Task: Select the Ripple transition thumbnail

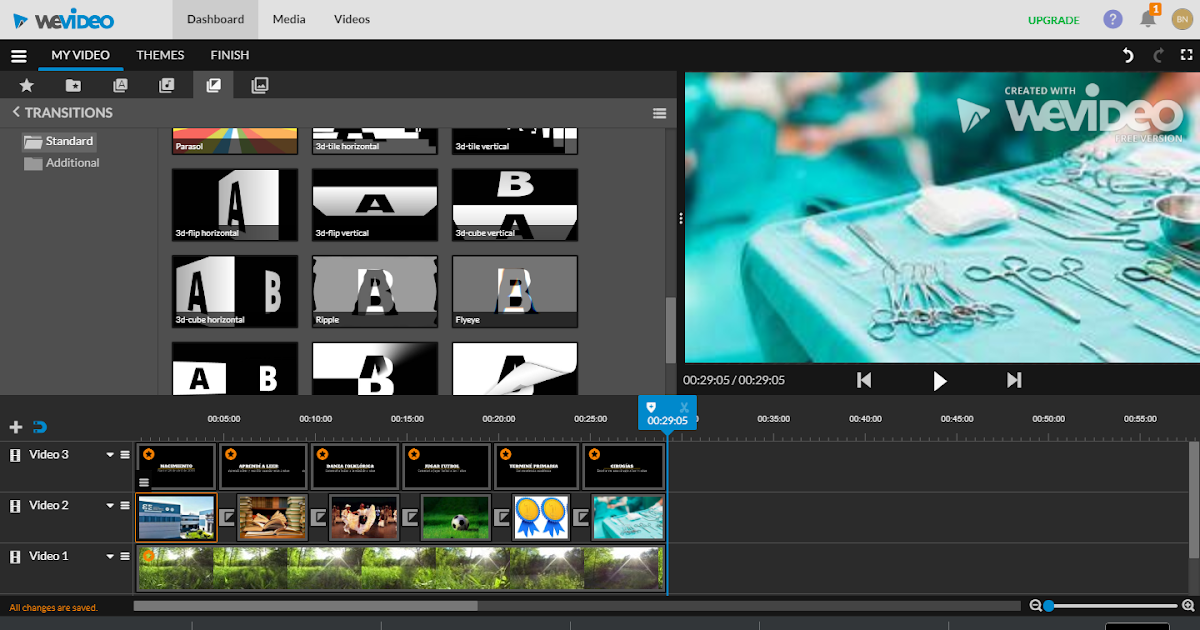Action: 374,291
